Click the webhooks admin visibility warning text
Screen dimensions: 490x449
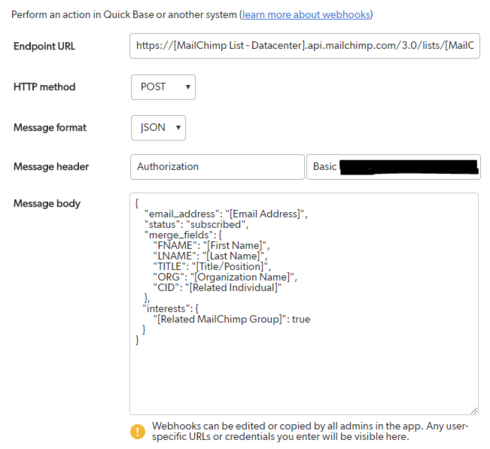310,431
